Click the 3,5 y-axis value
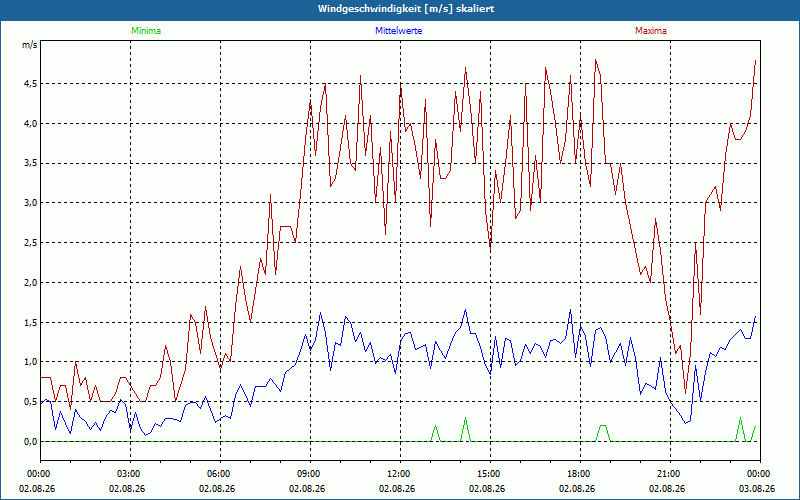800x500 pixels. pos(31,163)
